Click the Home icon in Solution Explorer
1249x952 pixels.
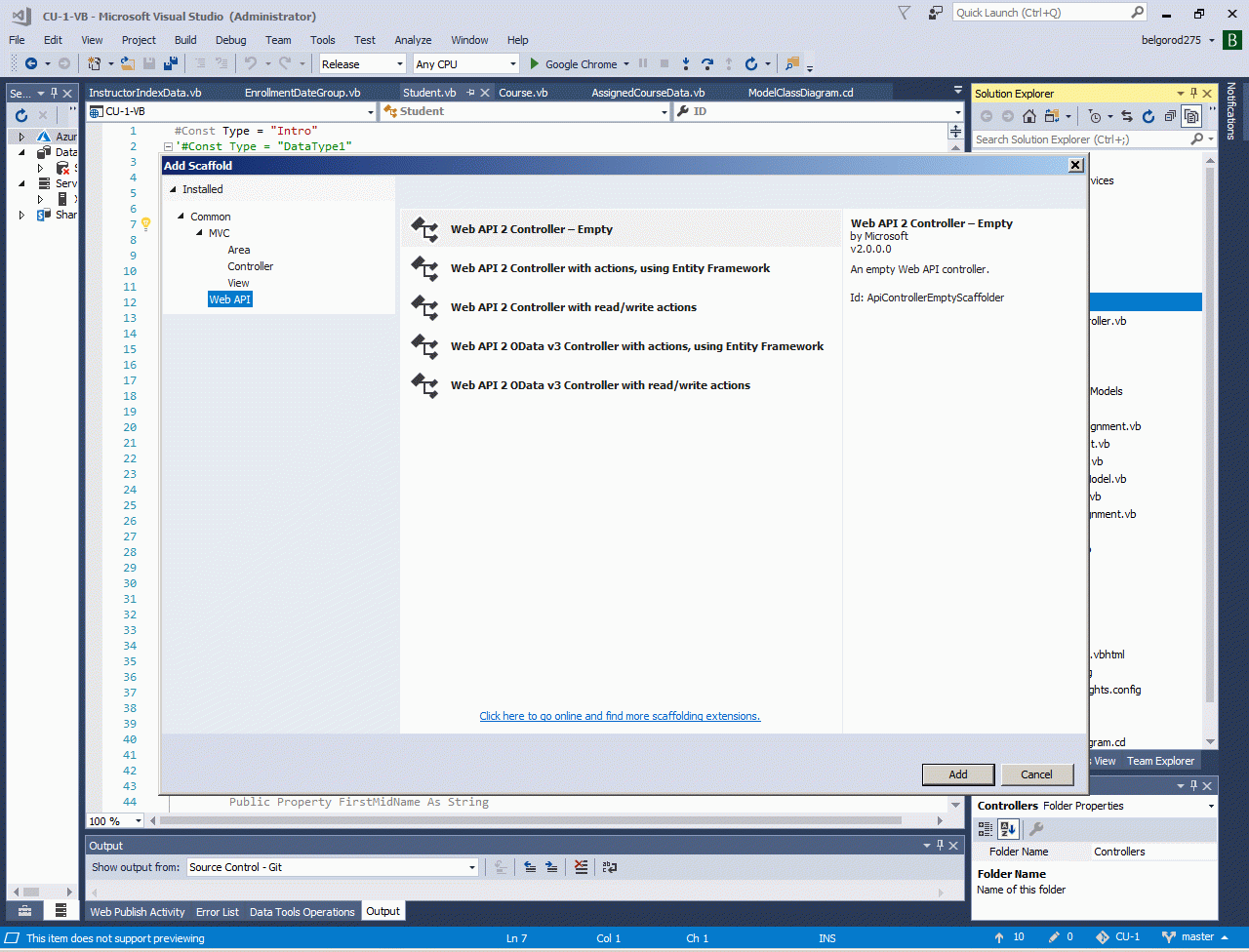[1028, 116]
